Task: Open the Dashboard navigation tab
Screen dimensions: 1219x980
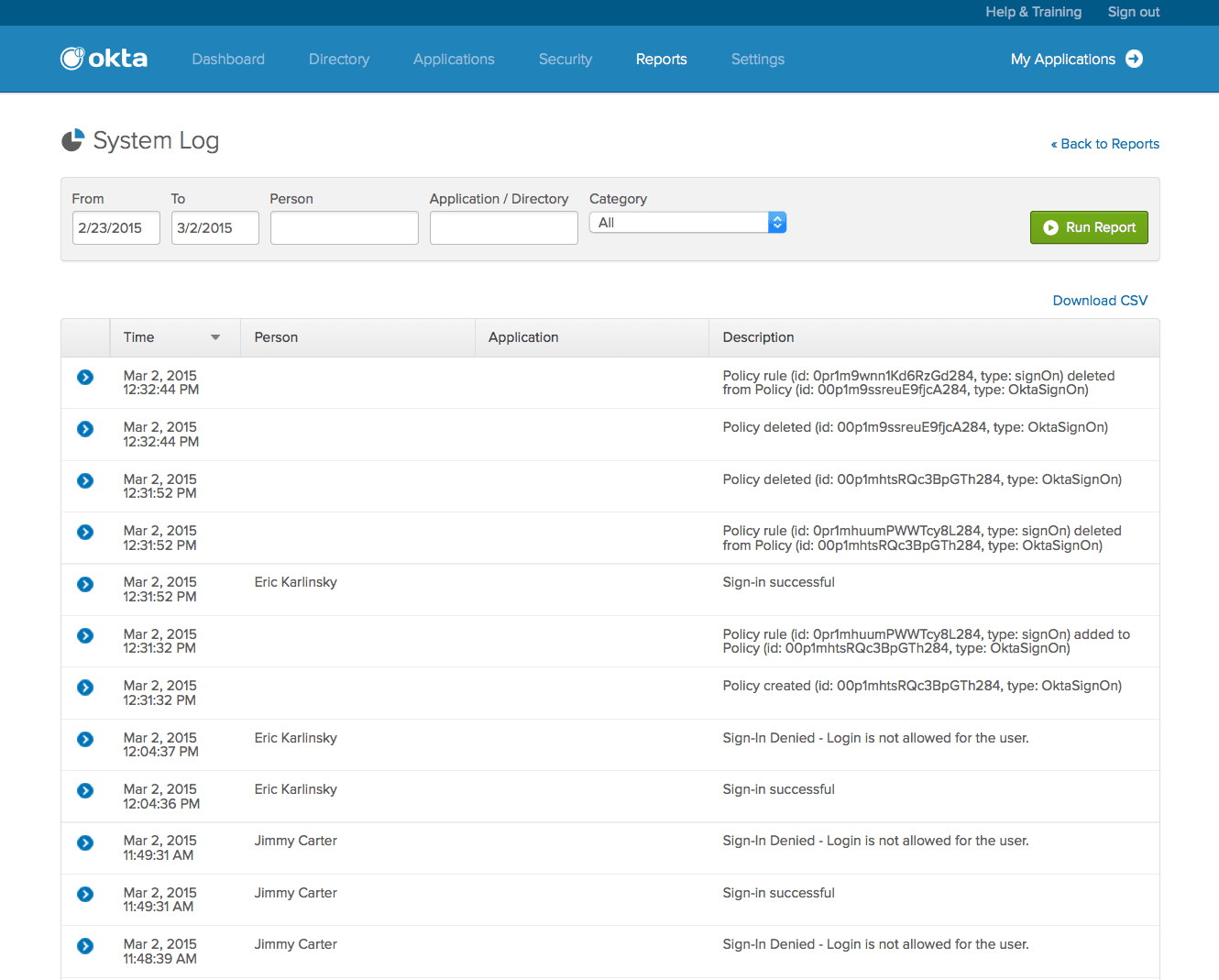Action: point(228,60)
